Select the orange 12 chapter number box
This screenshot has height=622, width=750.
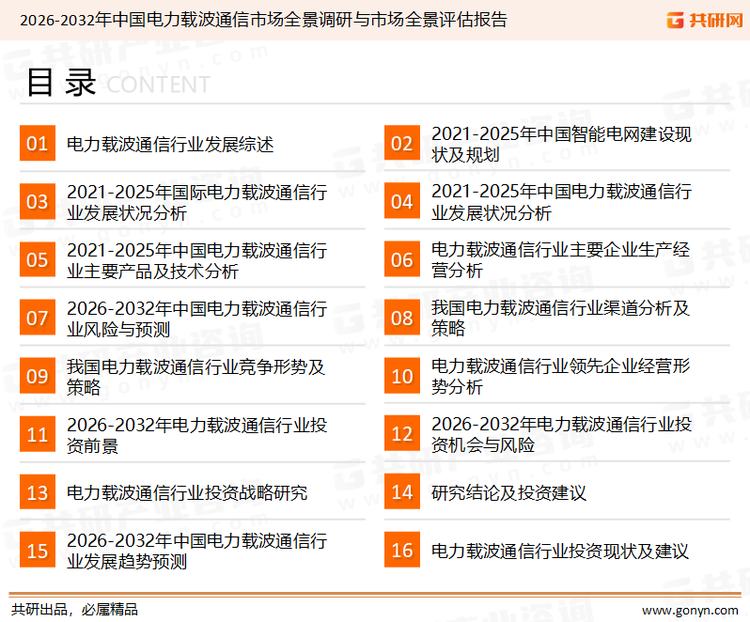click(402, 434)
